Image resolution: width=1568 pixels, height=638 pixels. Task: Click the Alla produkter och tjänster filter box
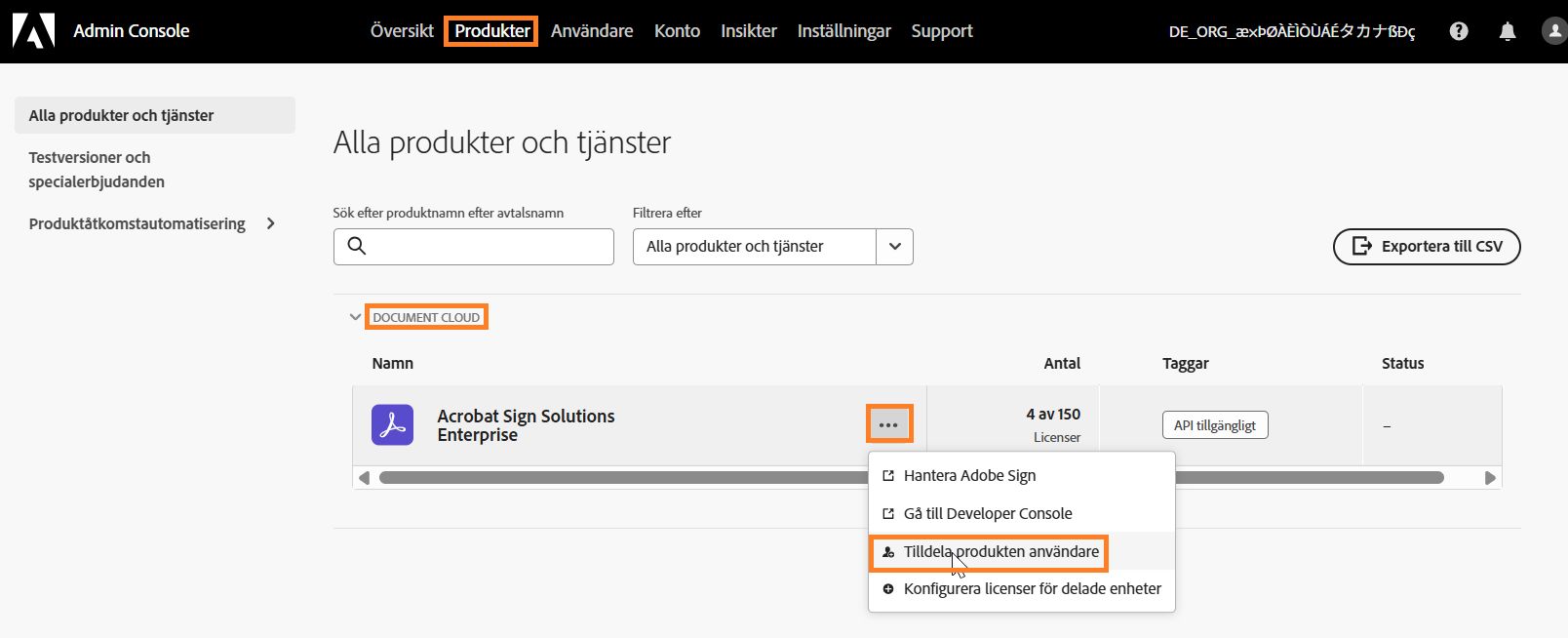pyautogui.click(x=755, y=247)
